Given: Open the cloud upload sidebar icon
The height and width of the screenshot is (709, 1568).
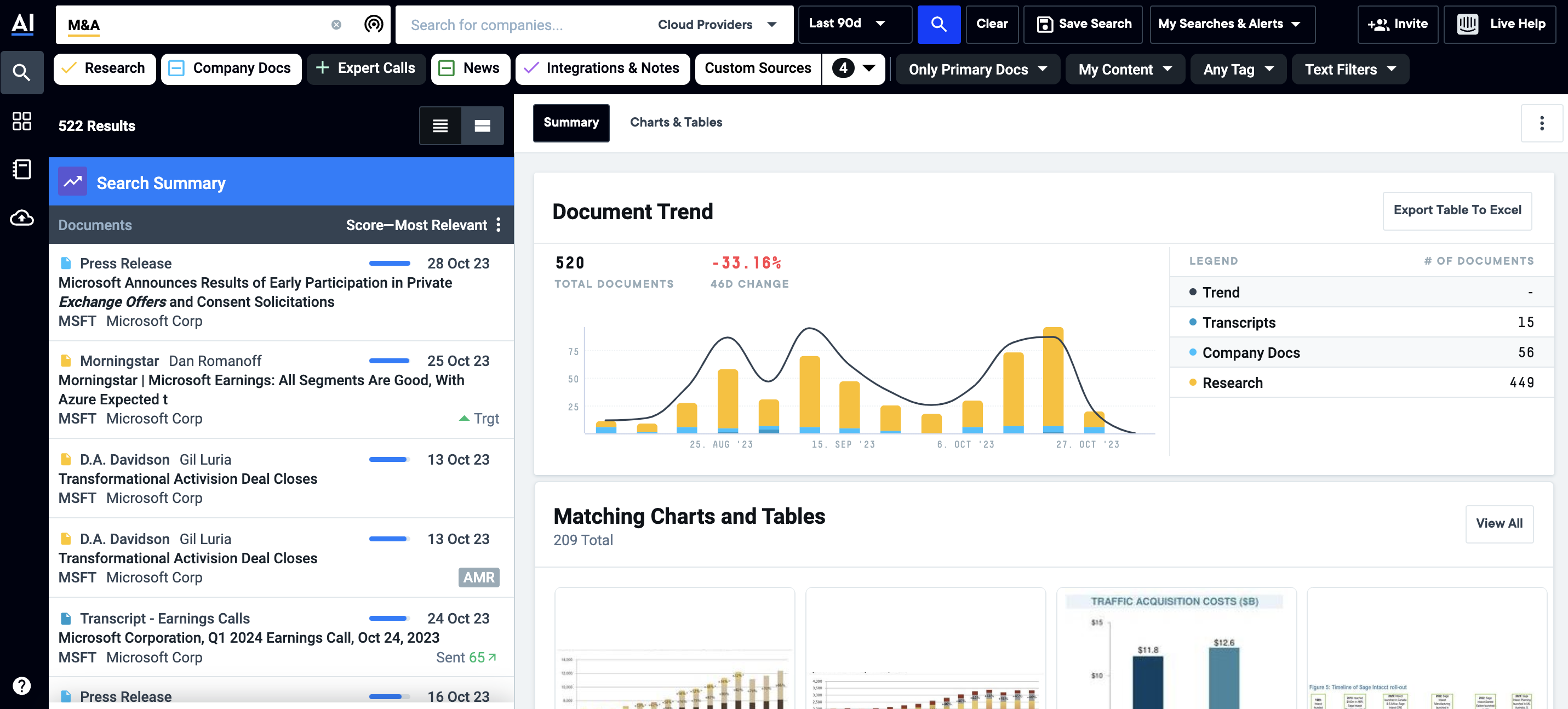Looking at the screenshot, I should (x=22, y=218).
